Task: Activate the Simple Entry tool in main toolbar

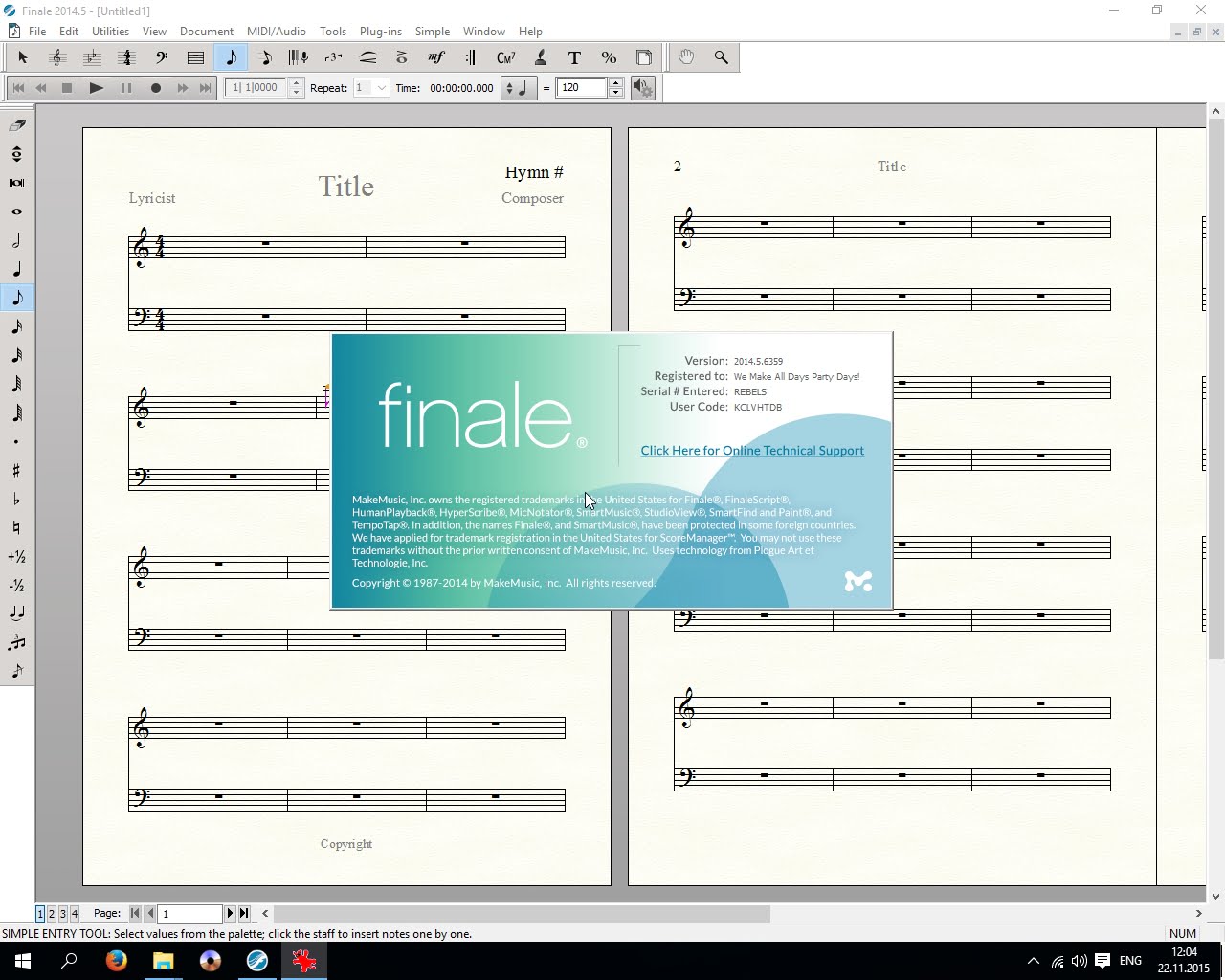Action: (x=231, y=57)
